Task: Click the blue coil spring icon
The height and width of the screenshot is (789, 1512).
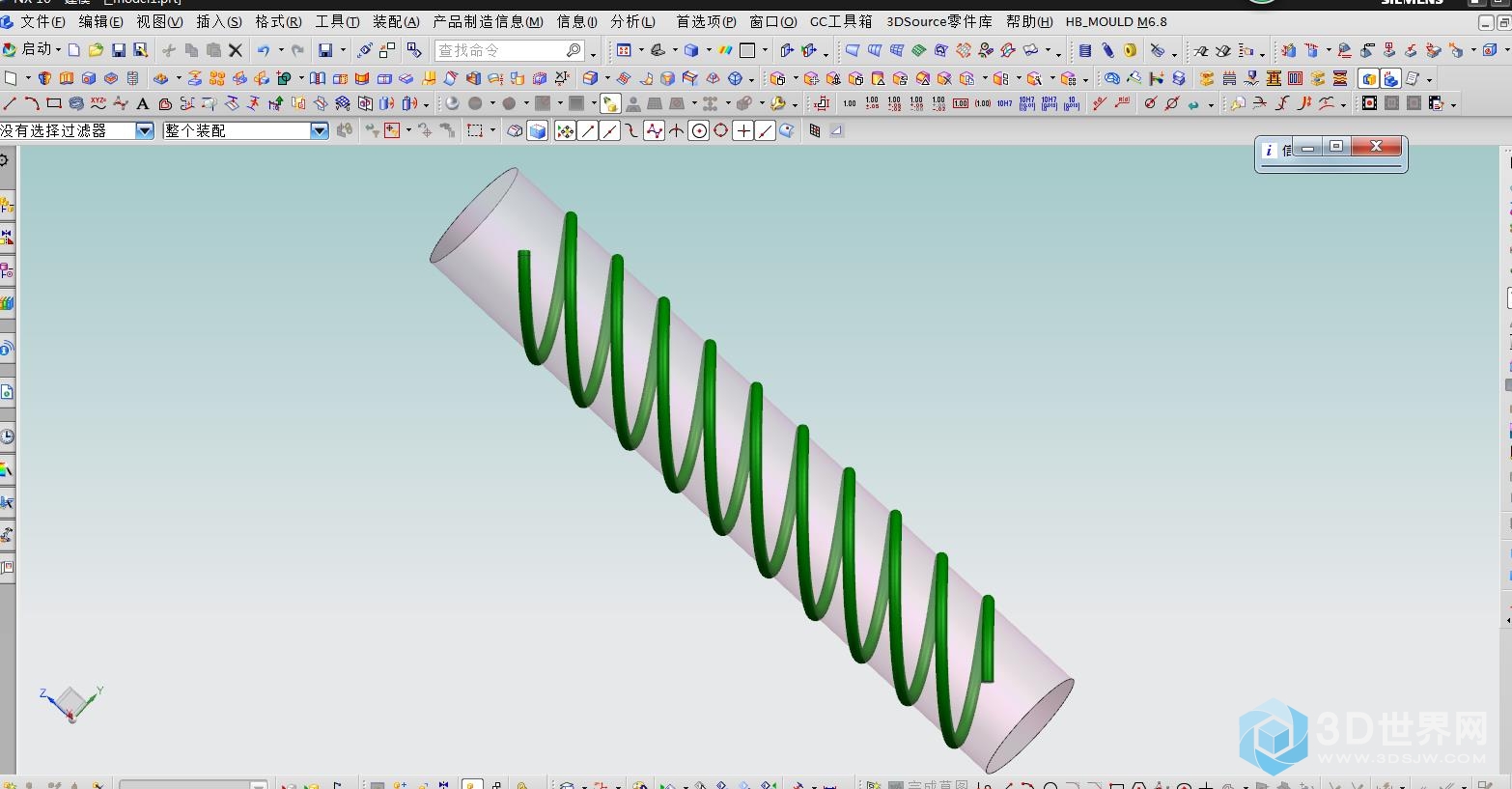Action: pyautogui.click(x=1108, y=50)
